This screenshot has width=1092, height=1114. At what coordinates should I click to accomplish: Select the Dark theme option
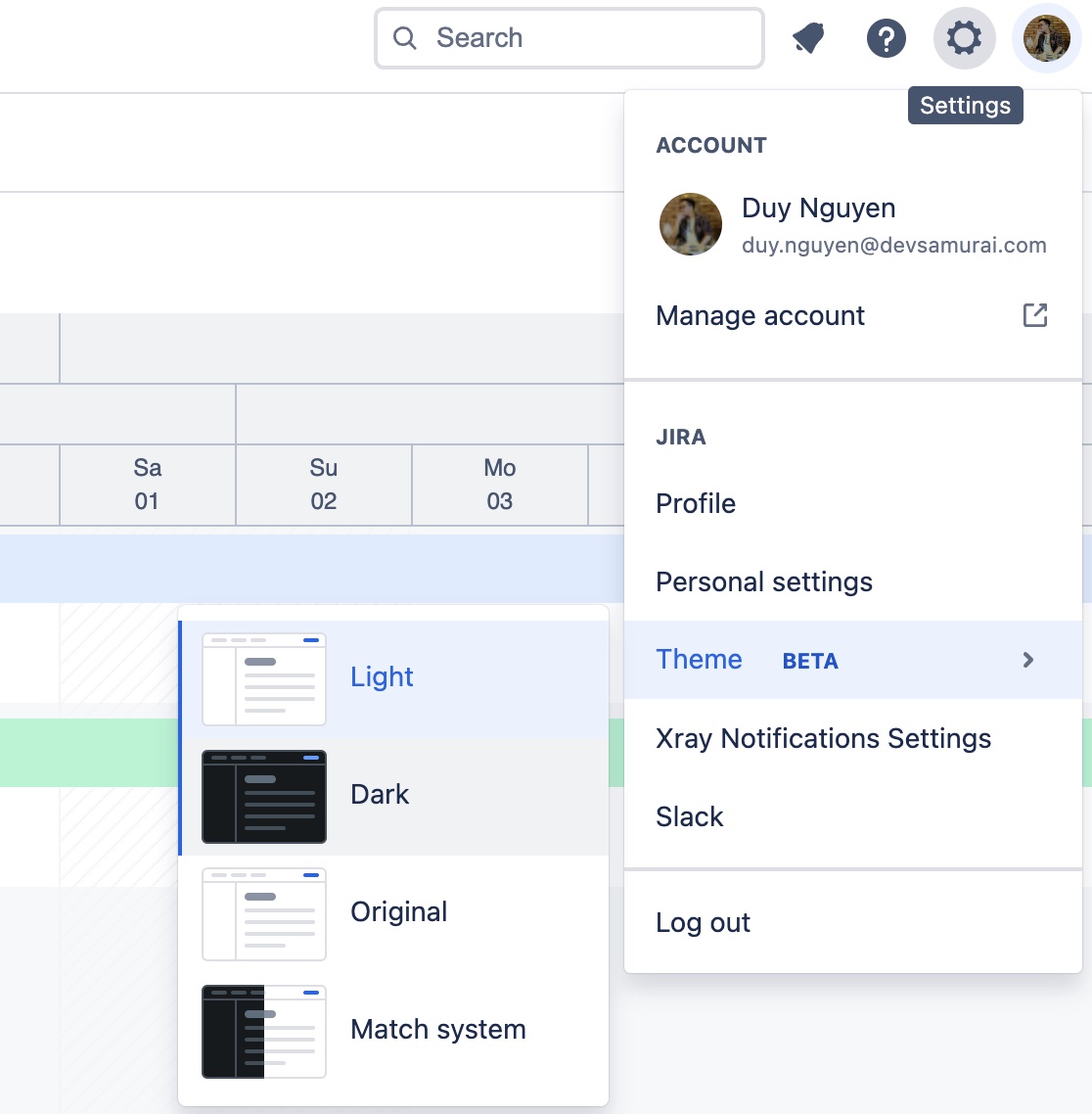point(394,797)
